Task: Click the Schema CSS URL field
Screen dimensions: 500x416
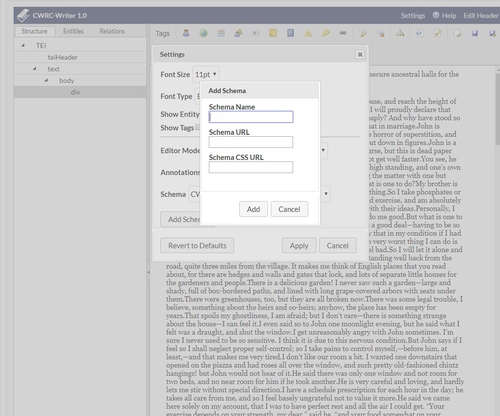Action: (x=251, y=167)
